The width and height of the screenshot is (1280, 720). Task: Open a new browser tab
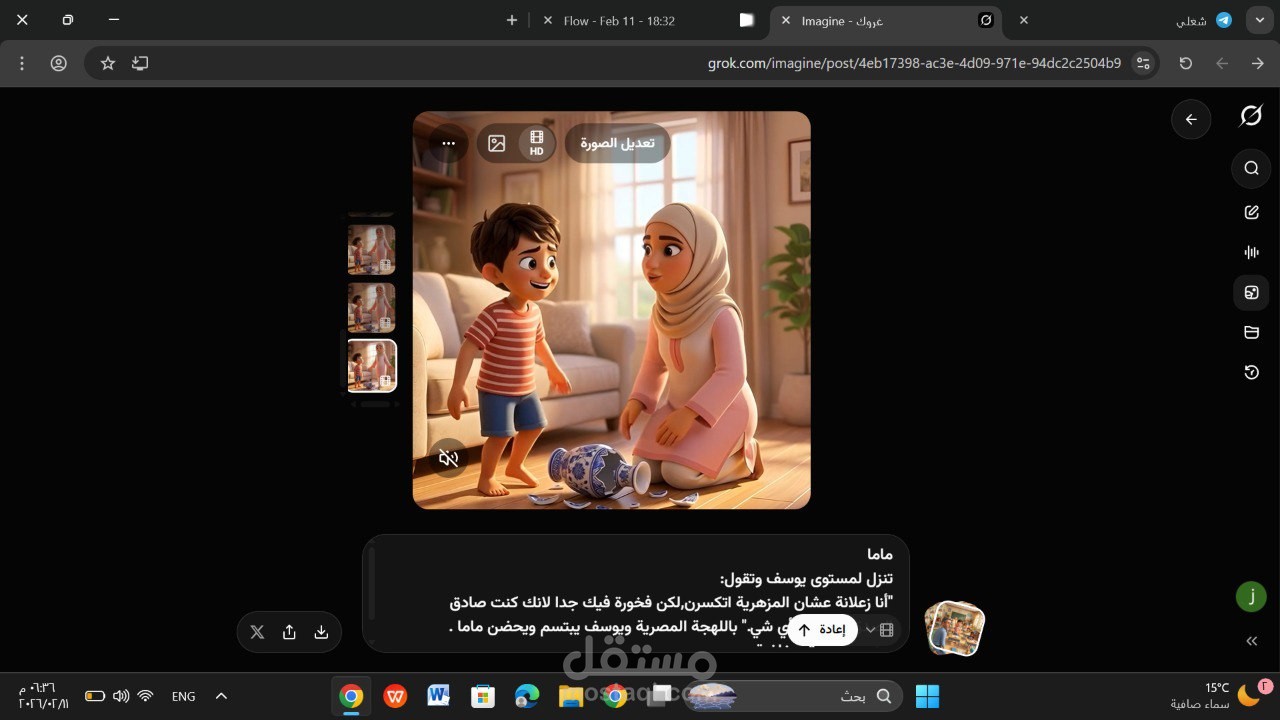pos(512,20)
